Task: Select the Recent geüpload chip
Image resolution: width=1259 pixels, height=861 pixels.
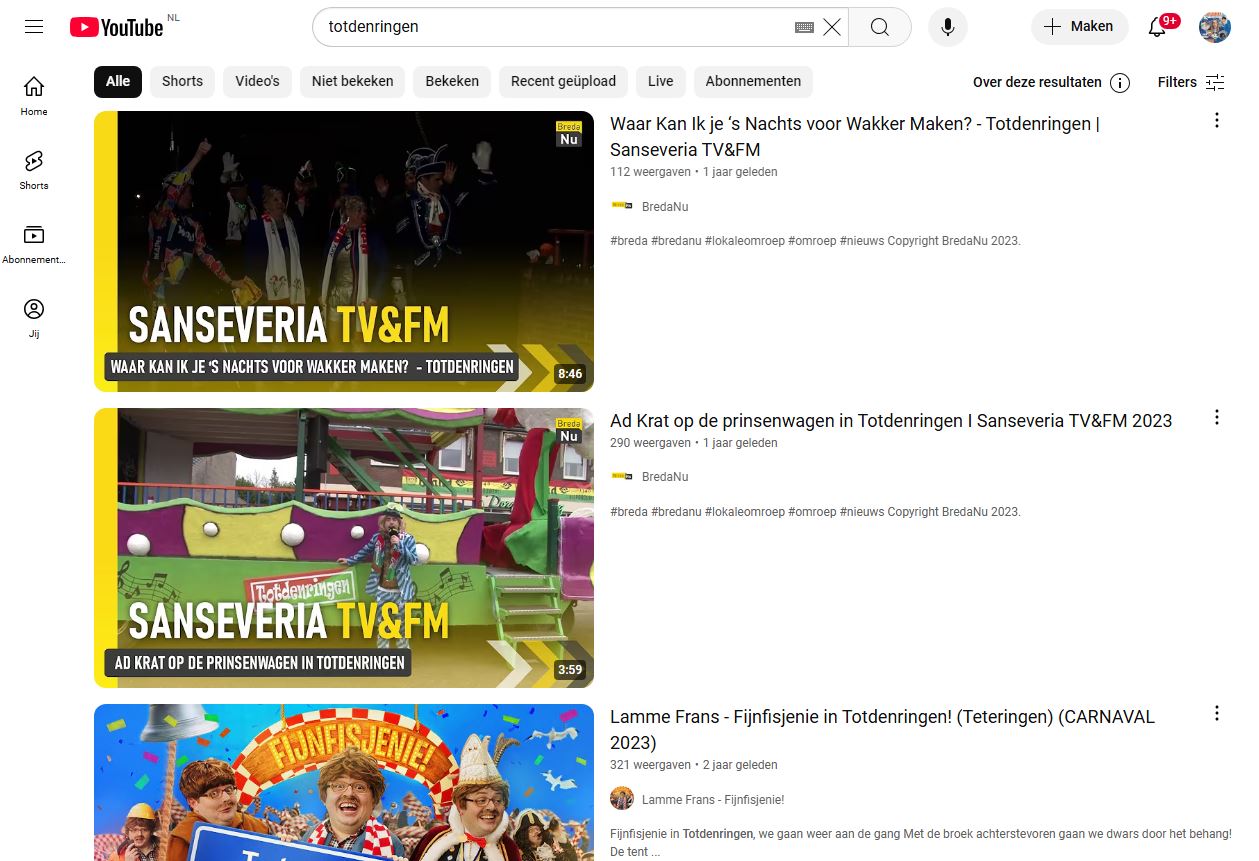Action: coord(564,82)
